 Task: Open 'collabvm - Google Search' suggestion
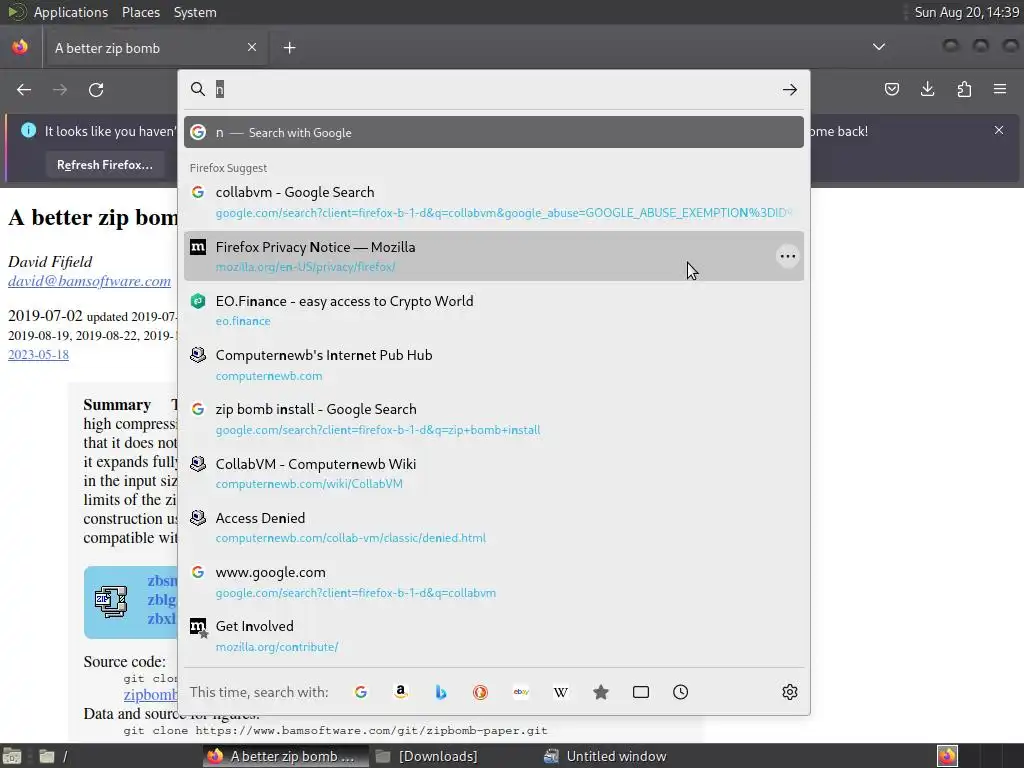[x=494, y=202]
